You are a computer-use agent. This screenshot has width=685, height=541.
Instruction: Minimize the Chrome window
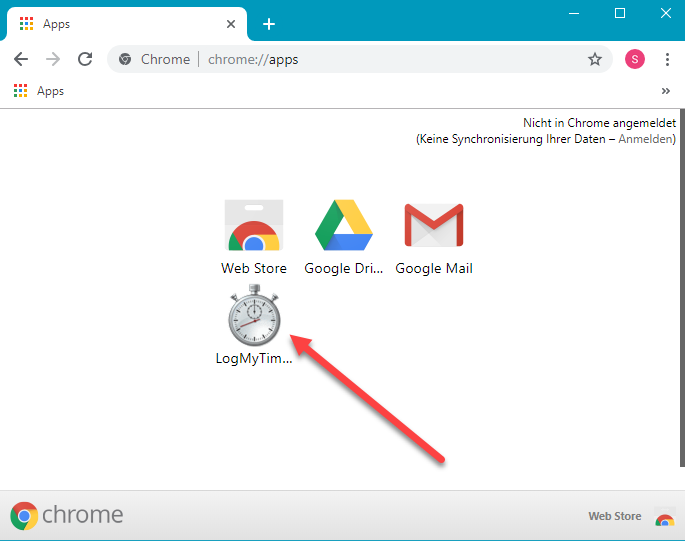point(574,14)
